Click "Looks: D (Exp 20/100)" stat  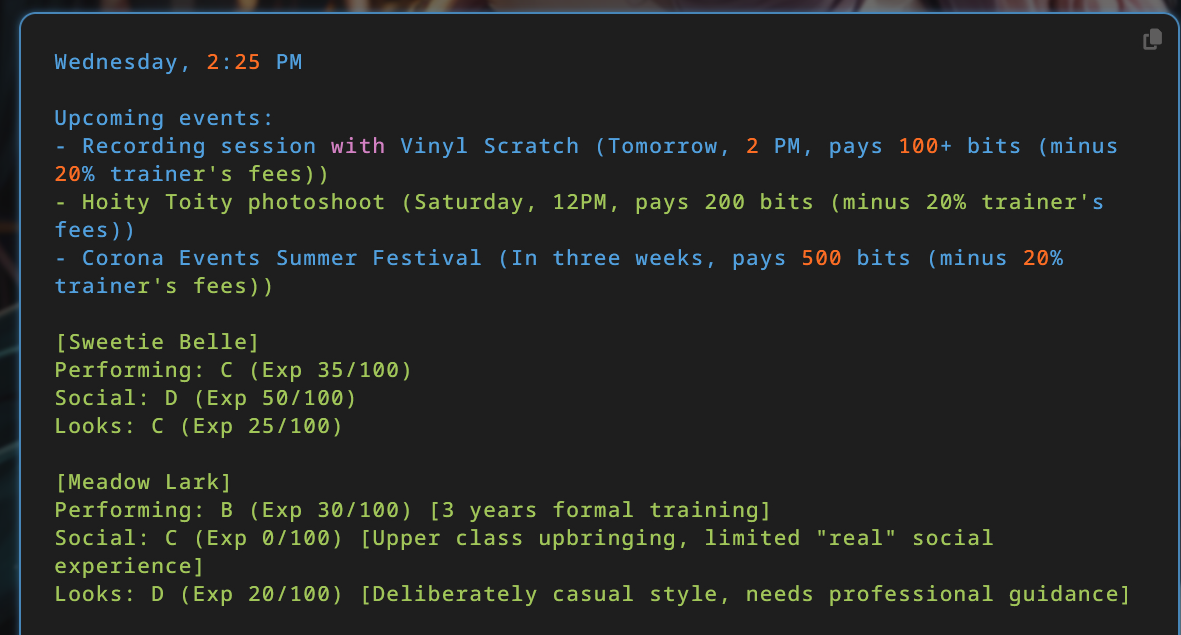coord(199,594)
